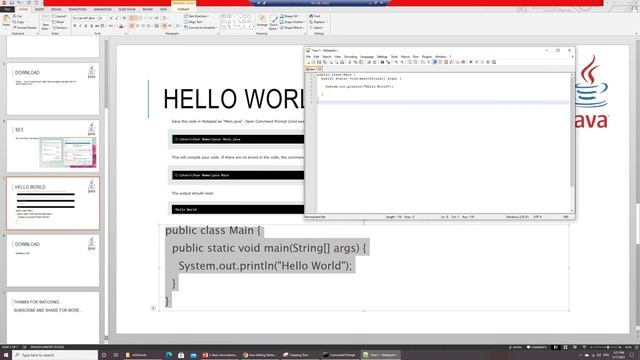
Task: Switch to the Animations ribbon tab
Action: click(102, 9)
